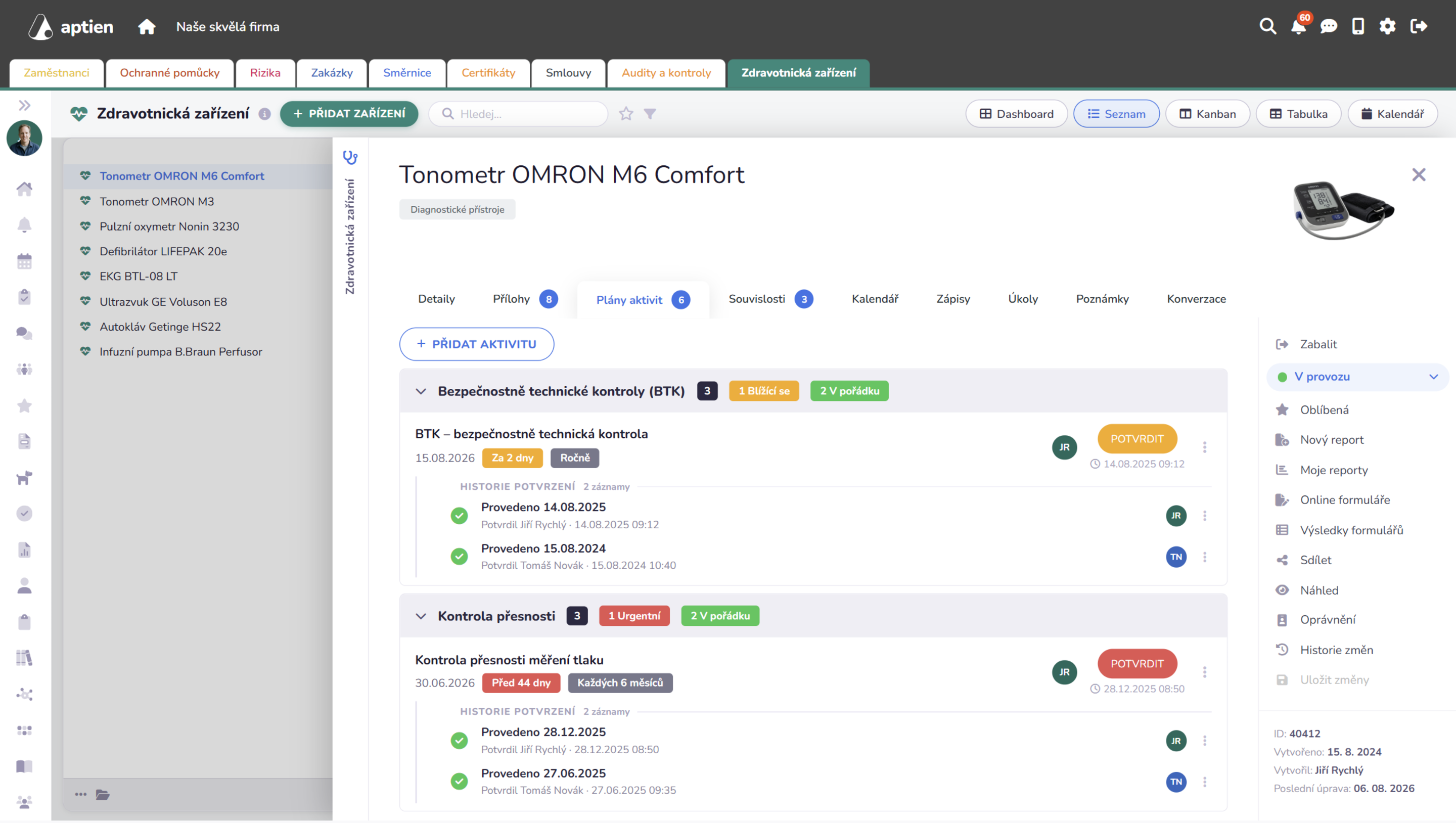Switch to Seznam list view
The height and width of the screenshot is (823, 1456).
click(x=1116, y=114)
